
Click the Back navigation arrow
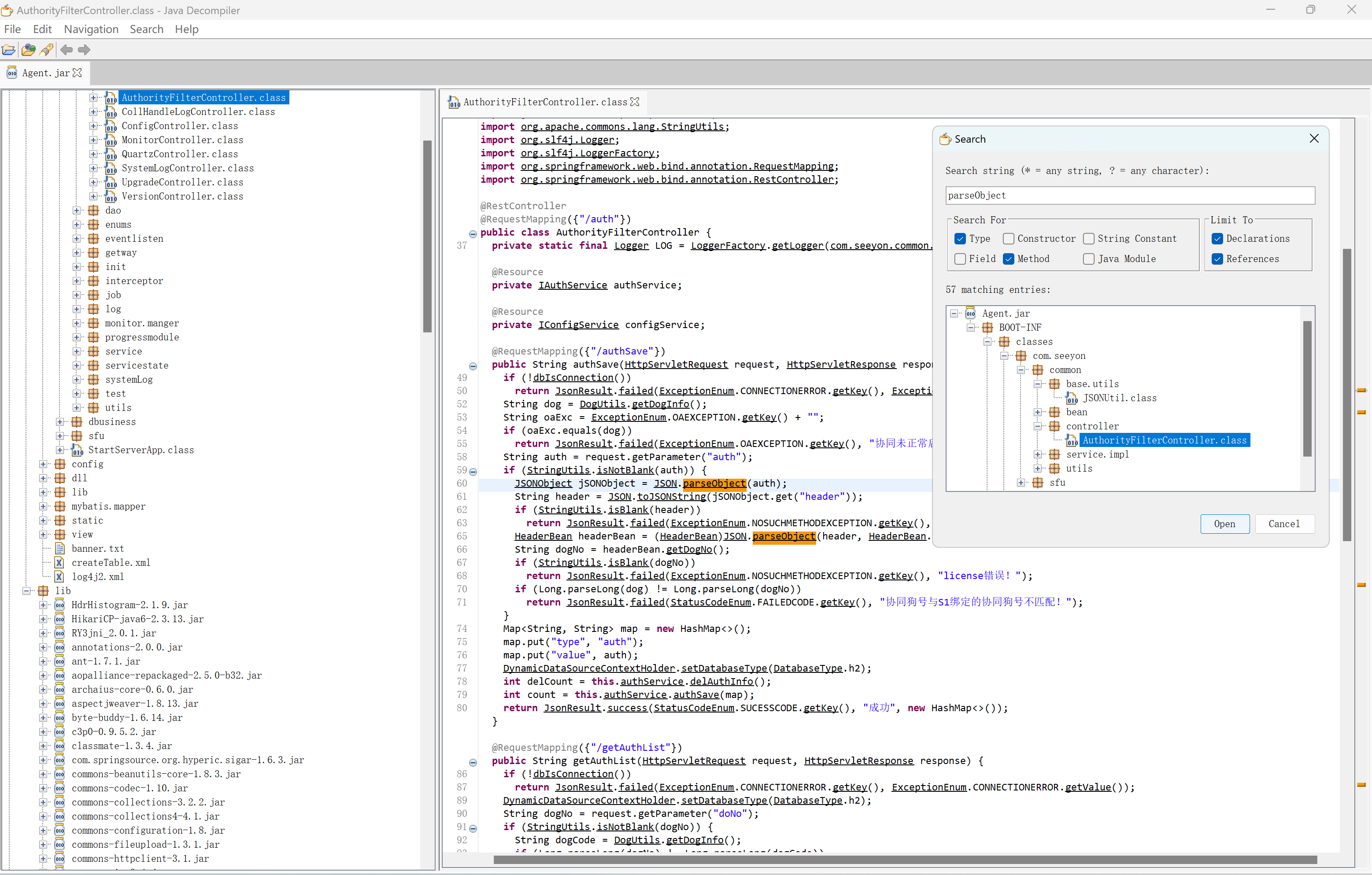[x=67, y=50]
